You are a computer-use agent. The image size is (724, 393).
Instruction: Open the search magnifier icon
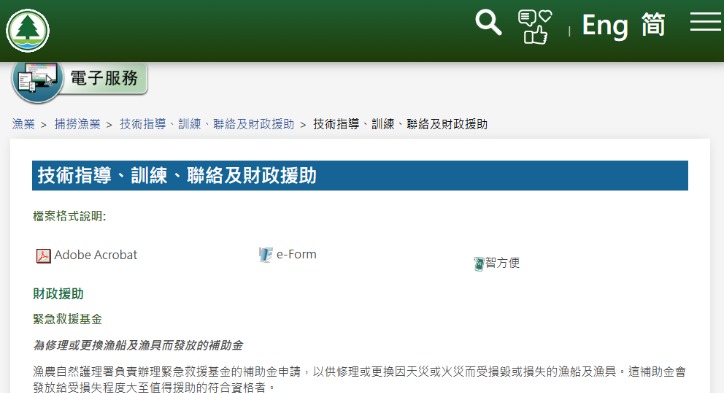coord(488,23)
